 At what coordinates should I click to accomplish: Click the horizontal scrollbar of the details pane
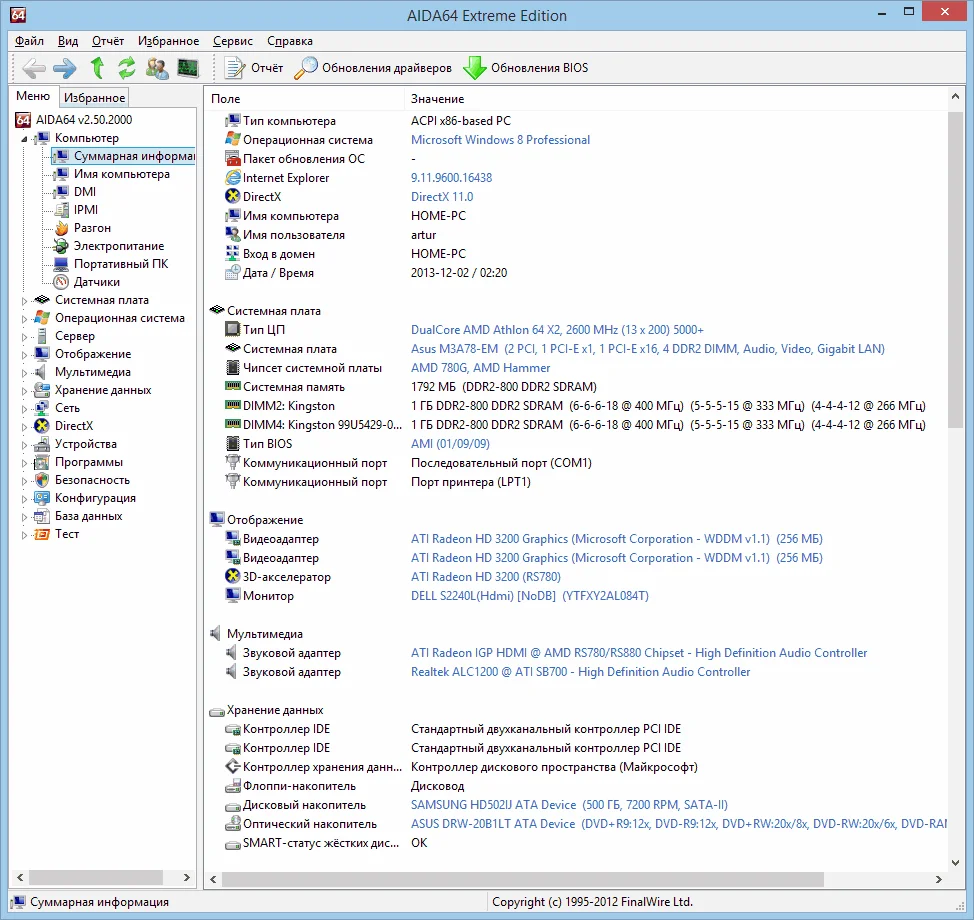[x=520, y=879]
